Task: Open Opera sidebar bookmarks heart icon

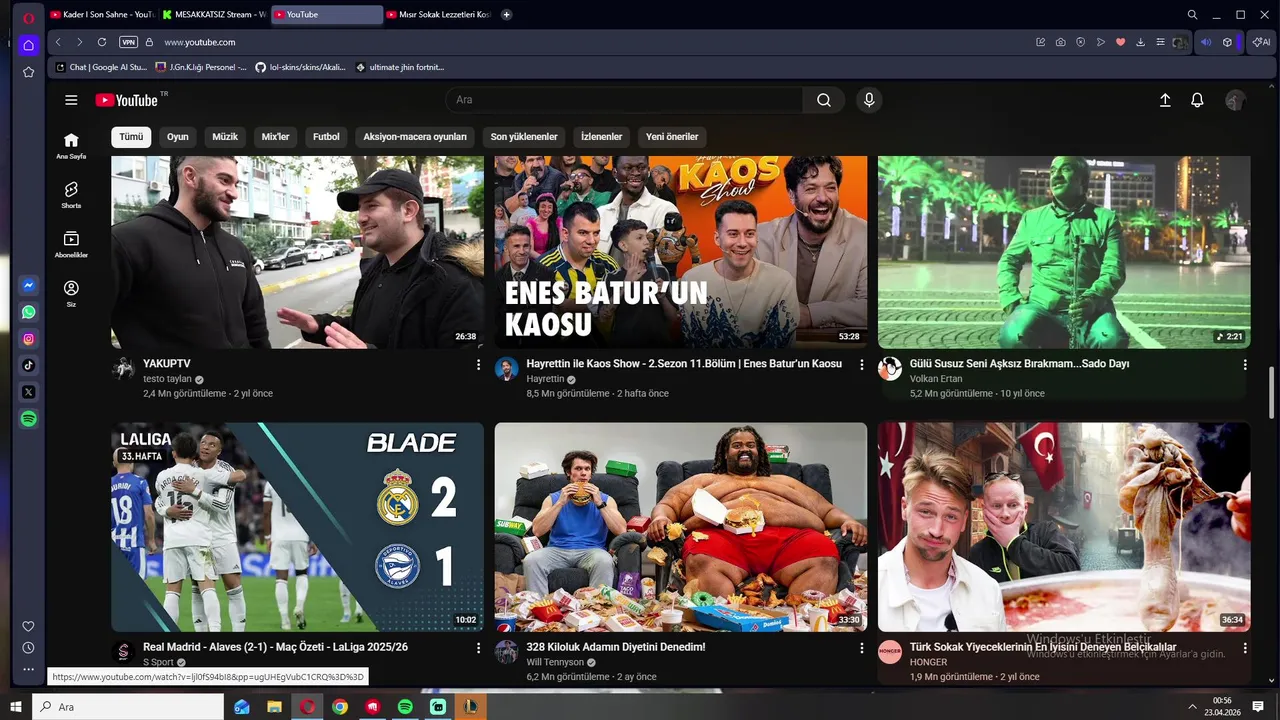Action: click(x=28, y=627)
